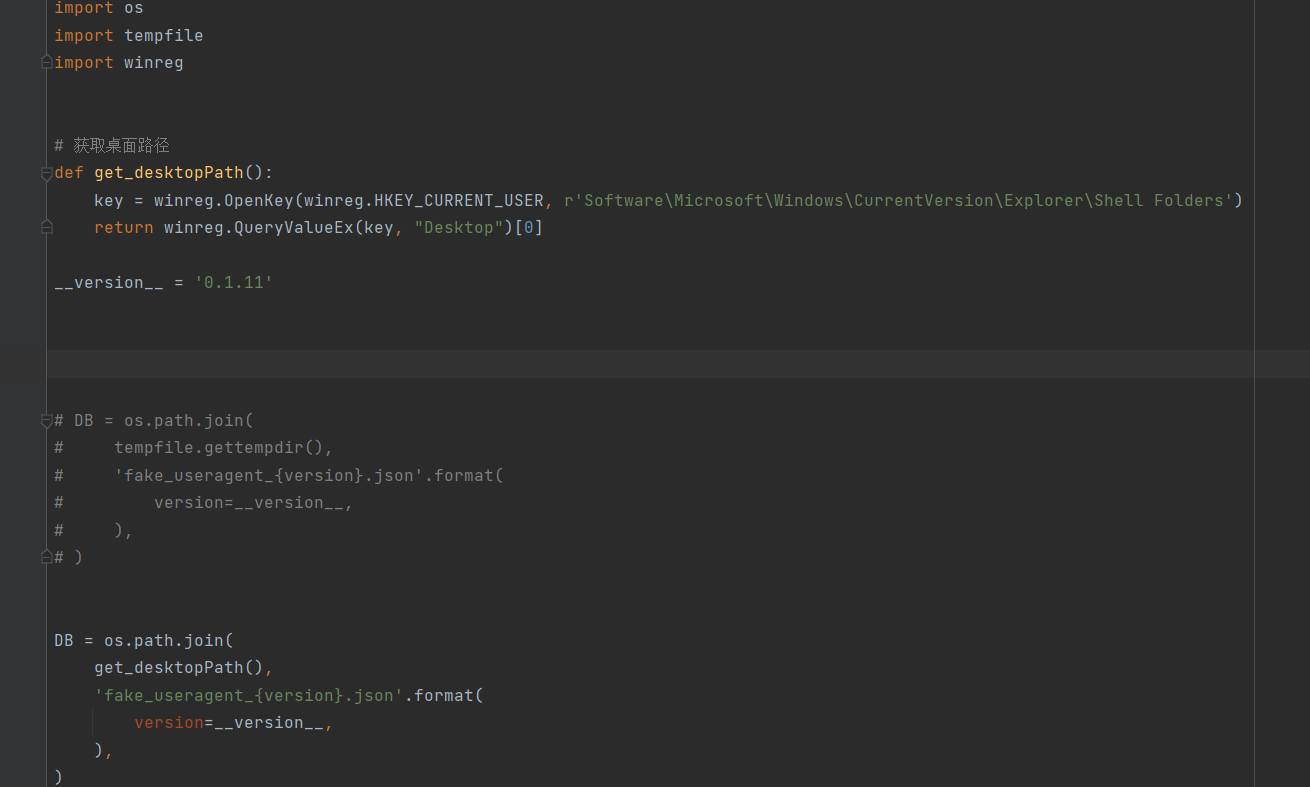This screenshot has width=1310, height=787.
Task: Collapse the import statements block
Action: 46,62
